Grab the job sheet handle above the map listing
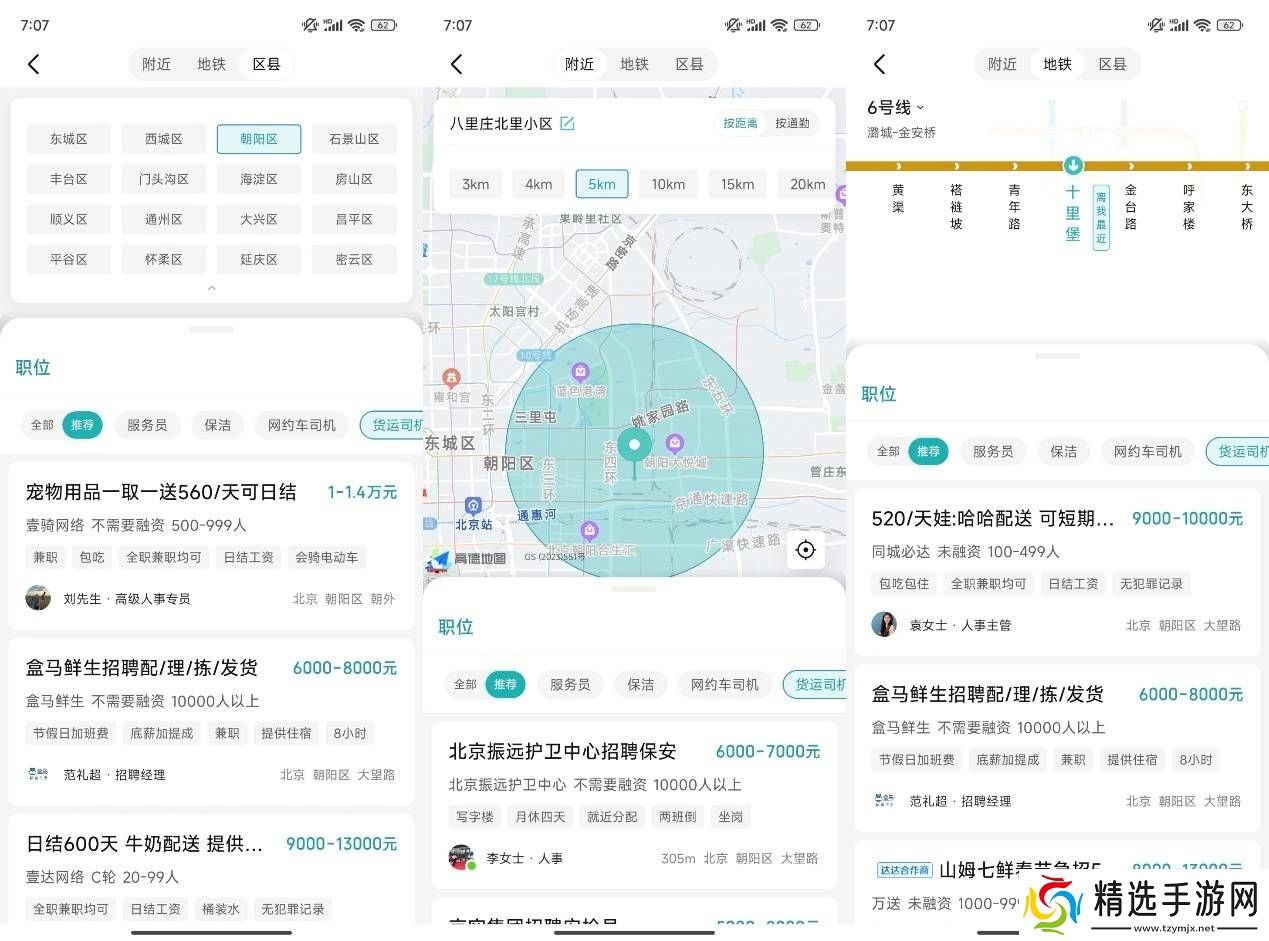The width and height of the screenshot is (1269, 941). 634,589
